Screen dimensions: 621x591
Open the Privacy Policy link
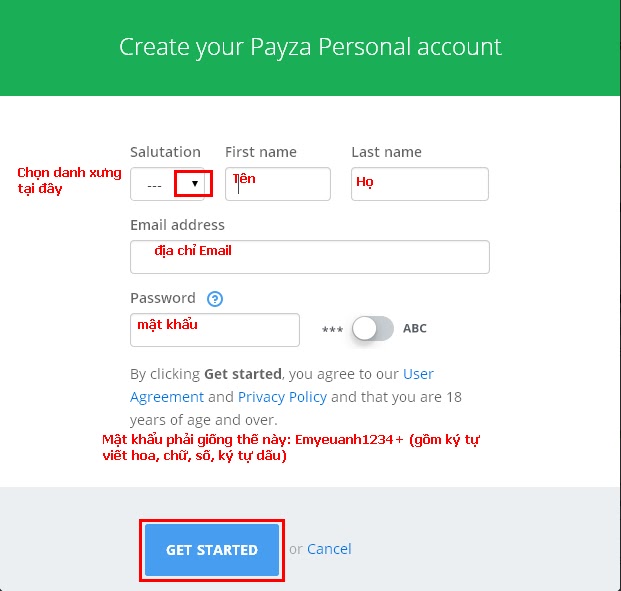point(282,397)
